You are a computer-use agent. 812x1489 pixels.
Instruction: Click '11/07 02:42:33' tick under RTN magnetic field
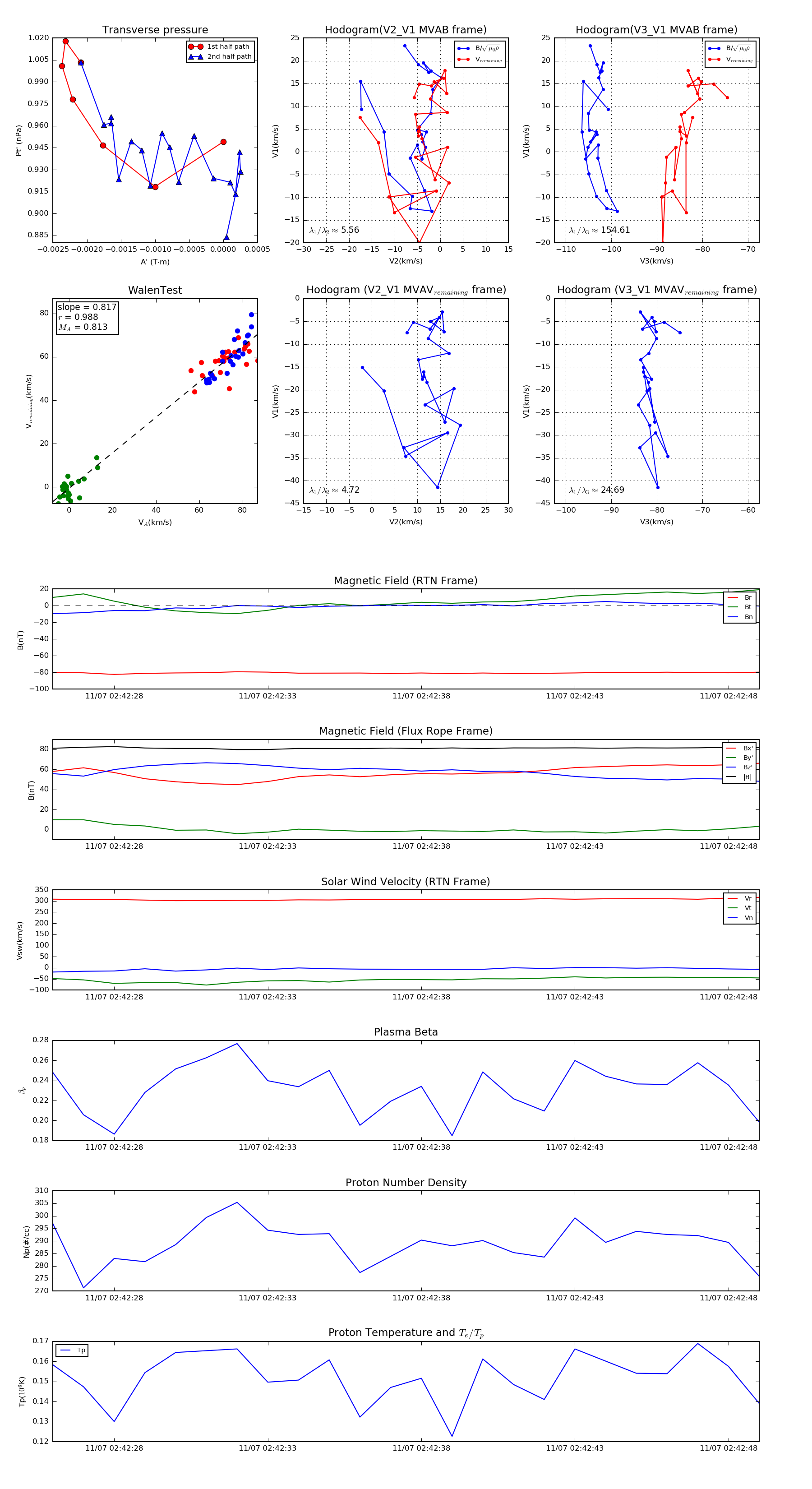(x=268, y=696)
